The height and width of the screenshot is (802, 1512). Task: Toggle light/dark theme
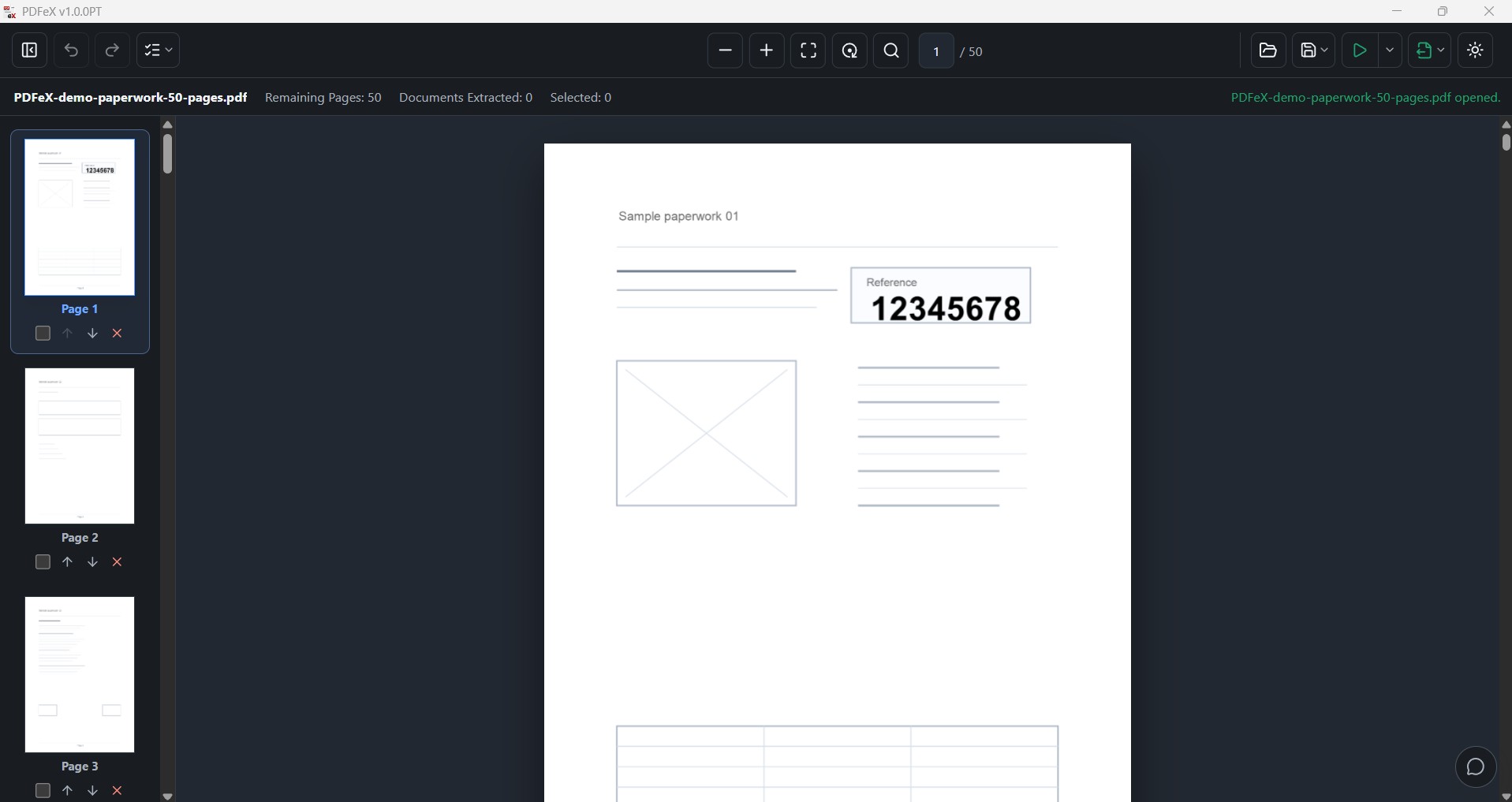tap(1476, 50)
